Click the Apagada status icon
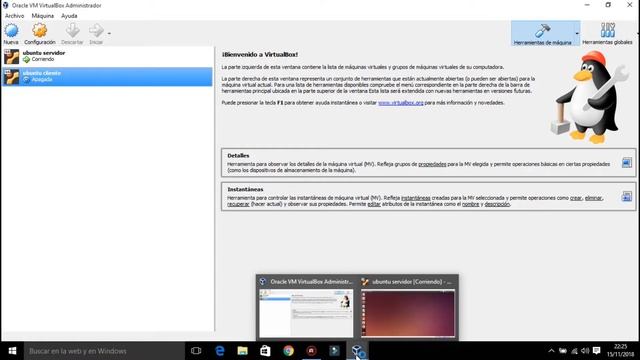Screen dimensions: 640x360 click(27, 80)
